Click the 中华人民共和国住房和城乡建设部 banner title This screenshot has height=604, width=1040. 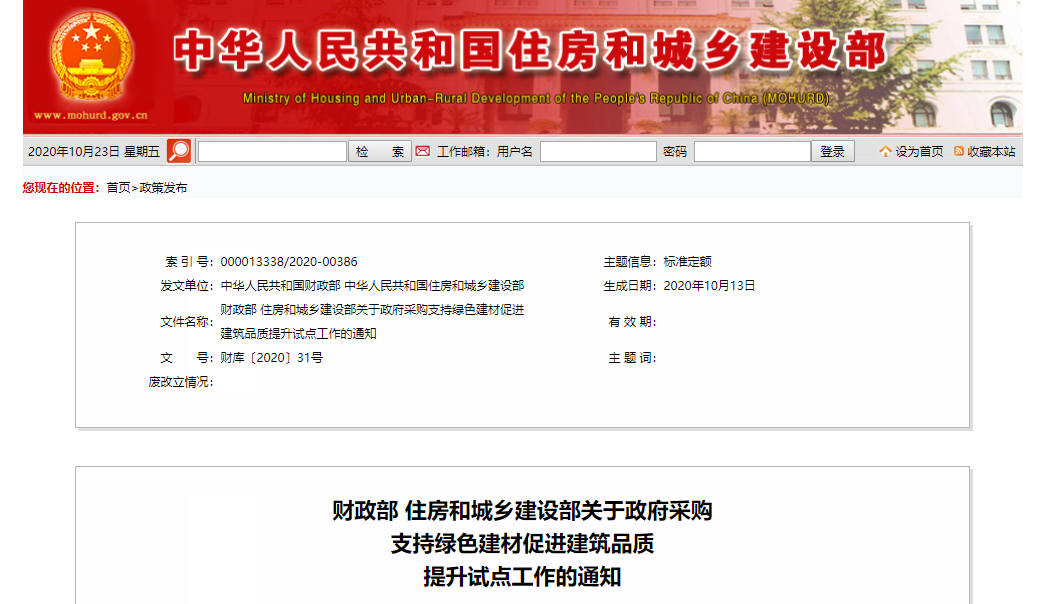pos(529,52)
